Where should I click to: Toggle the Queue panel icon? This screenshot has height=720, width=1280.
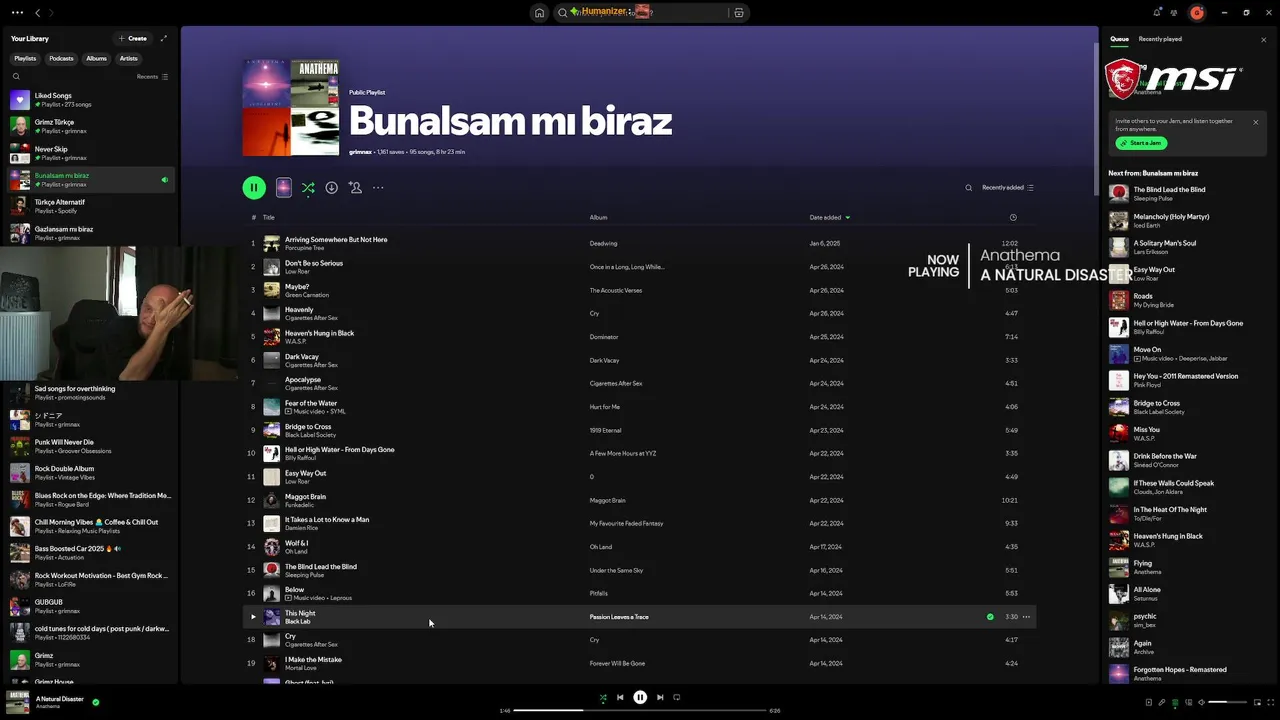coord(1175,702)
